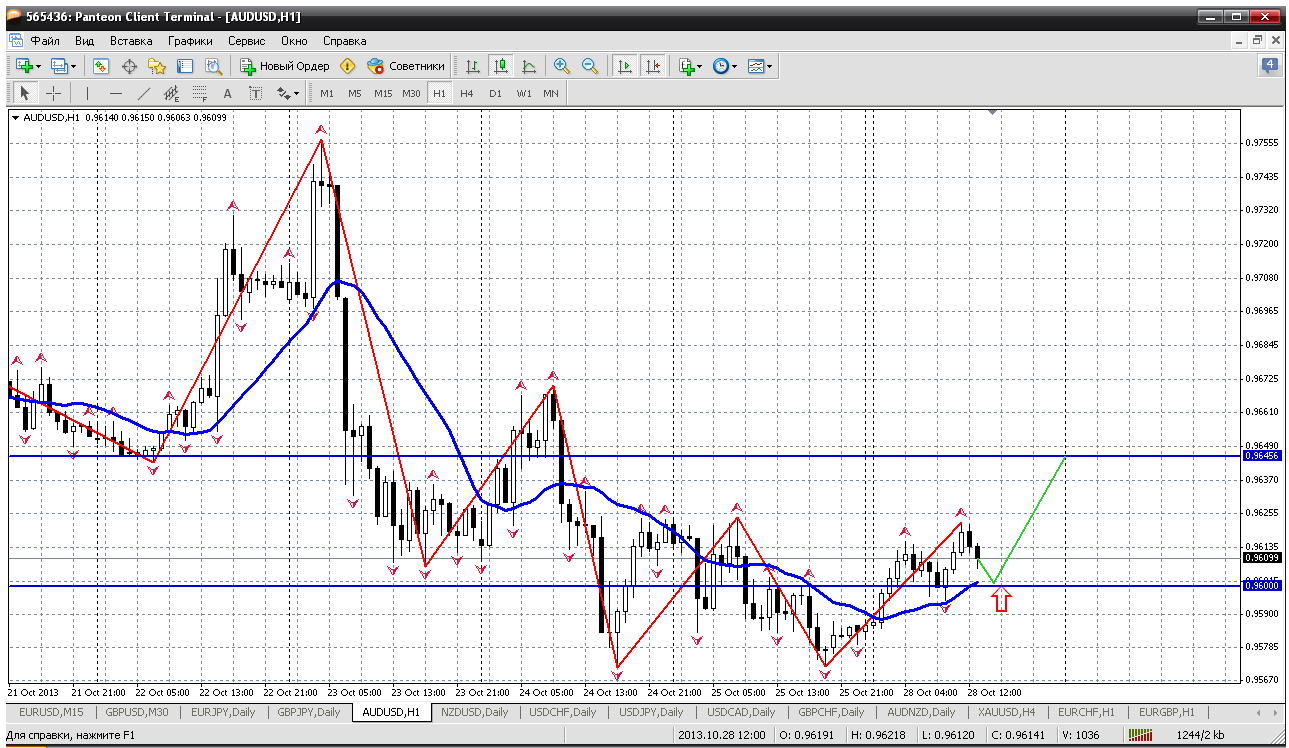Image resolution: width=1289 pixels, height=748 pixels.
Task: Open the Data Window crosshair icon
Action: tap(129, 66)
